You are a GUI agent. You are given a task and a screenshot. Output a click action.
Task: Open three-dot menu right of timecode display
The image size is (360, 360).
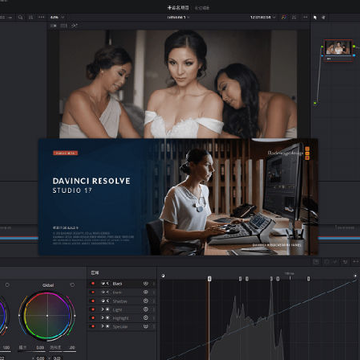click(304, 17)
